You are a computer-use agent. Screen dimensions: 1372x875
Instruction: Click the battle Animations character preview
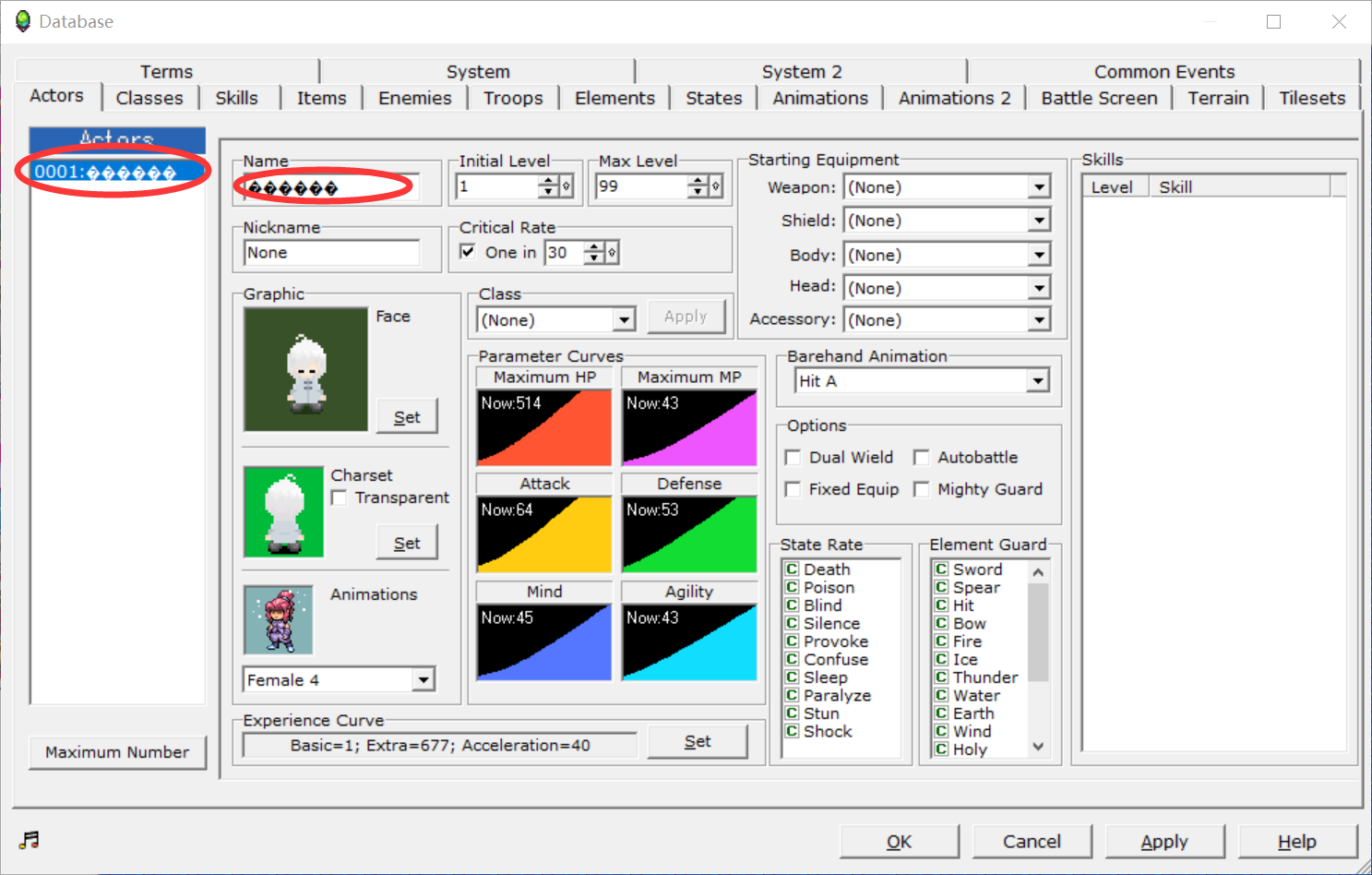point(279,620)
